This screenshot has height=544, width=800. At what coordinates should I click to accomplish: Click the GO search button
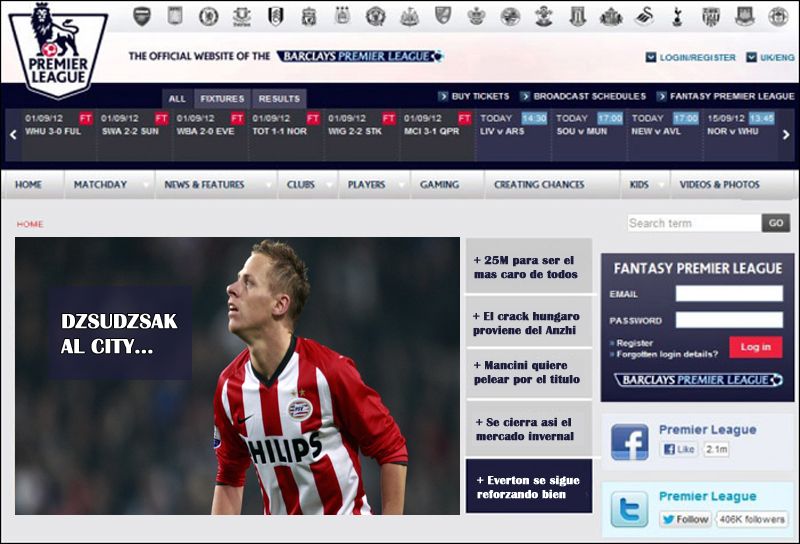(776, 223)
